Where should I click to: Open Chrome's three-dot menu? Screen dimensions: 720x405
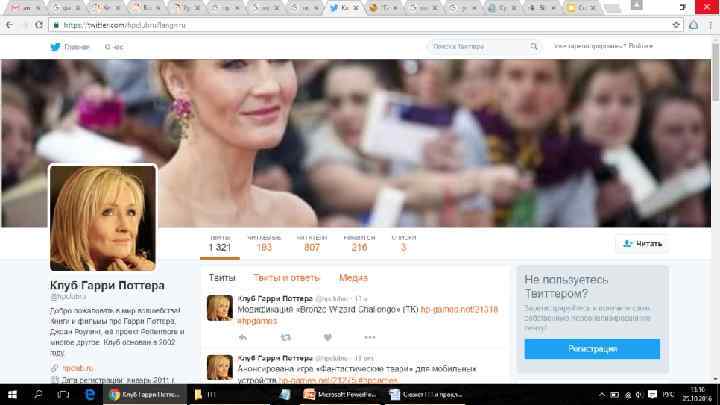pos(711,25)
